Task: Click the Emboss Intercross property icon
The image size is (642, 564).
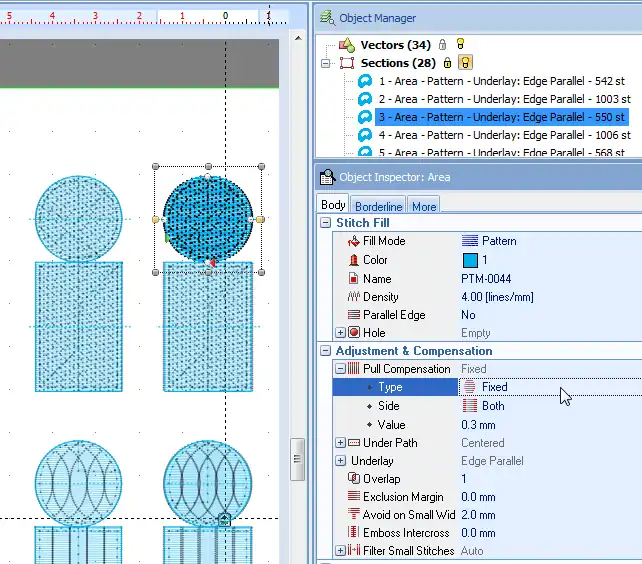Action: (353, 533)
